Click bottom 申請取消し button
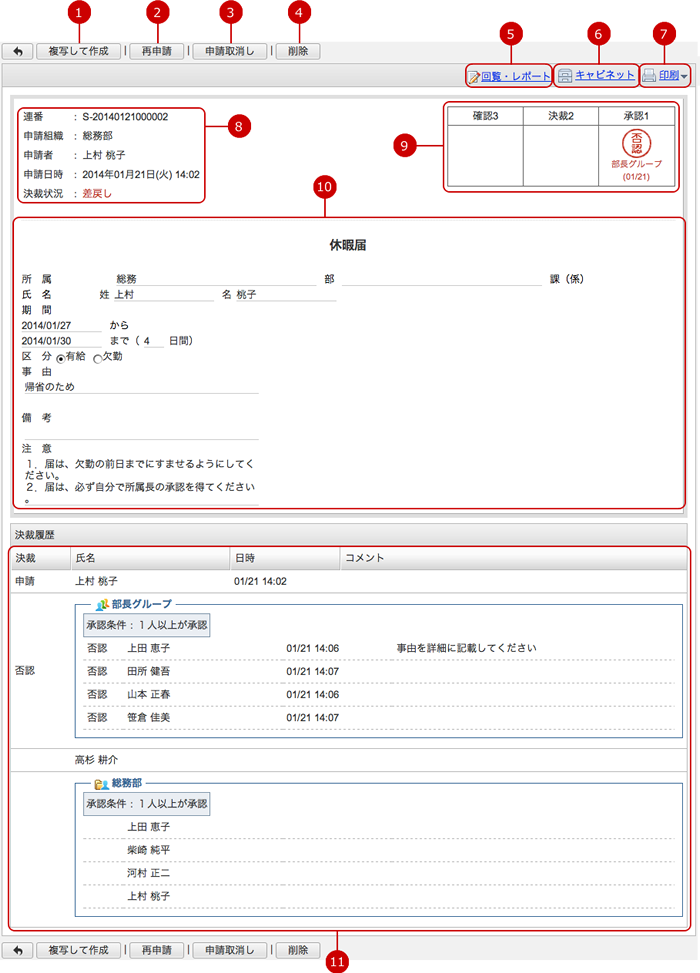The image size is (700, 973). click(x=230, y=950)
